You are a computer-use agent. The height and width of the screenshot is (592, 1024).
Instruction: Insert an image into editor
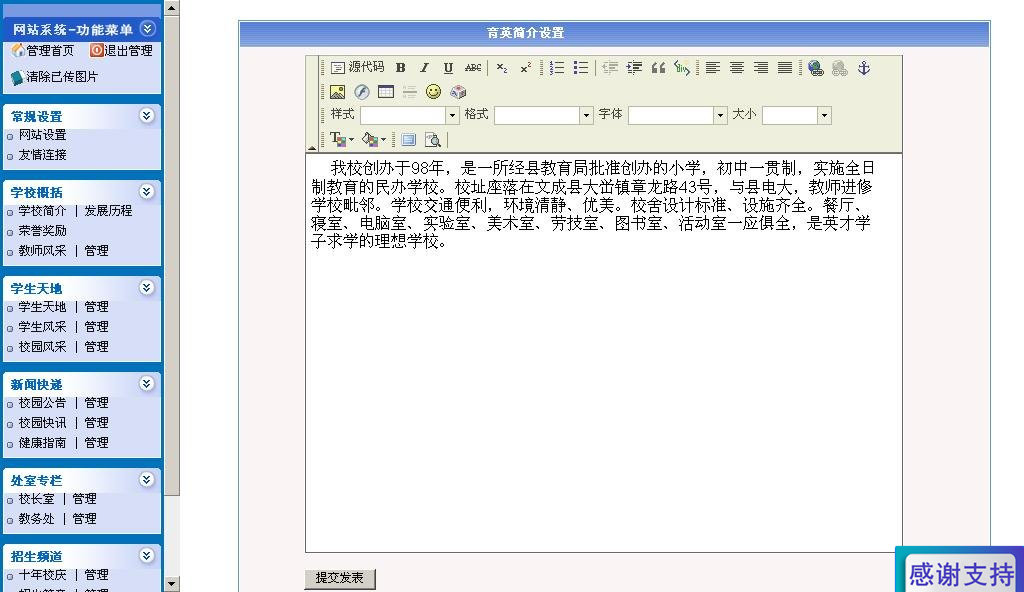(338, 91)
